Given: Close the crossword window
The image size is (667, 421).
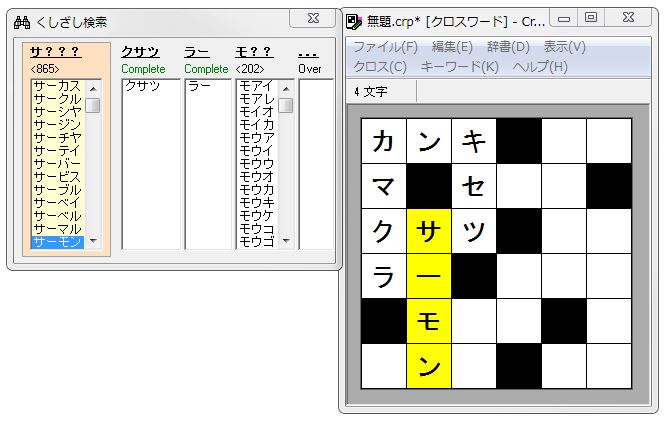Looking at the screenshot, I should (628, 18).
